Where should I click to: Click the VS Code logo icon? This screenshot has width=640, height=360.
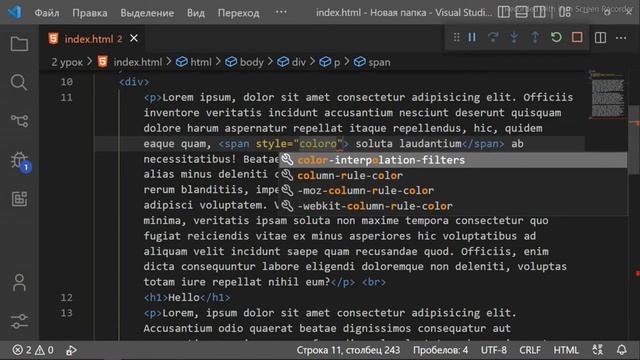(15, 12)
